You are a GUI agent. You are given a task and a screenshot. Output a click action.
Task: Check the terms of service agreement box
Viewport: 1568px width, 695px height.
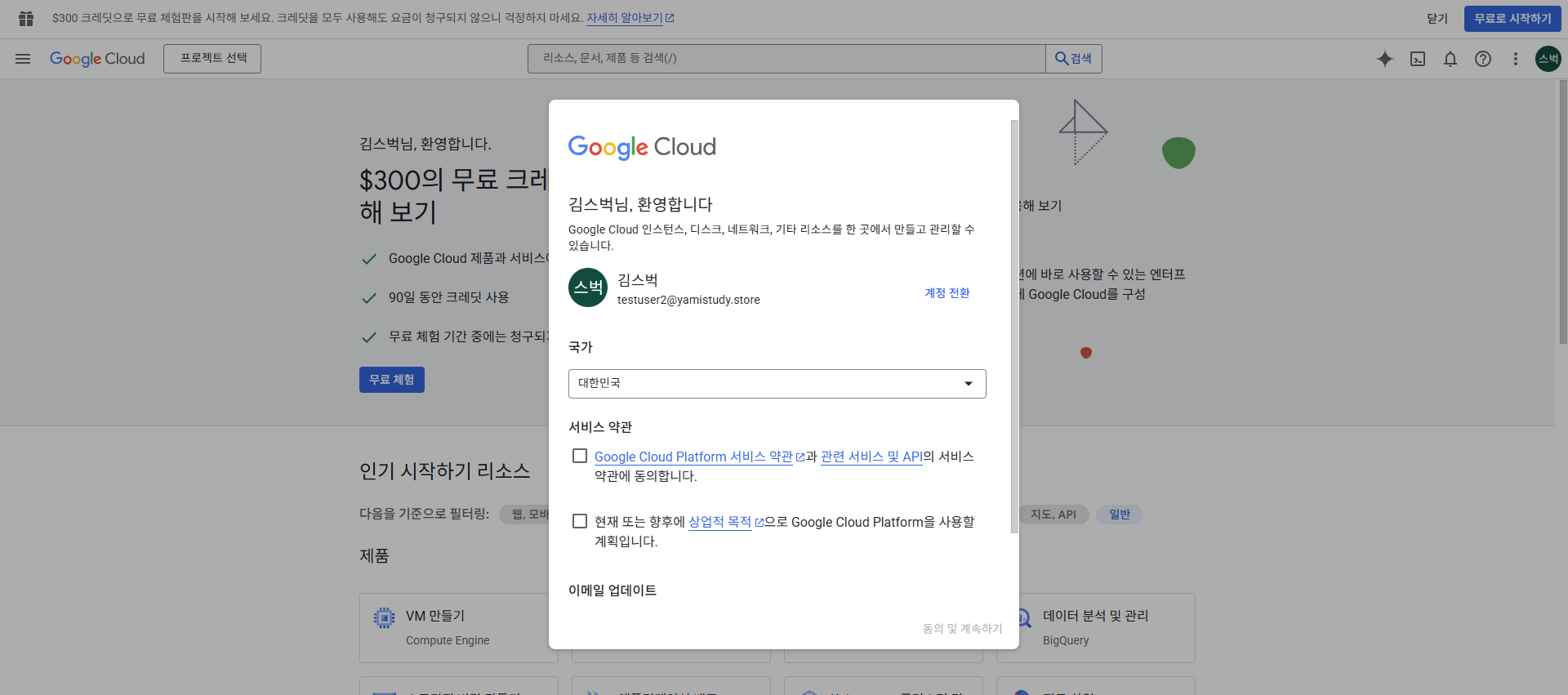pos(580,456)
